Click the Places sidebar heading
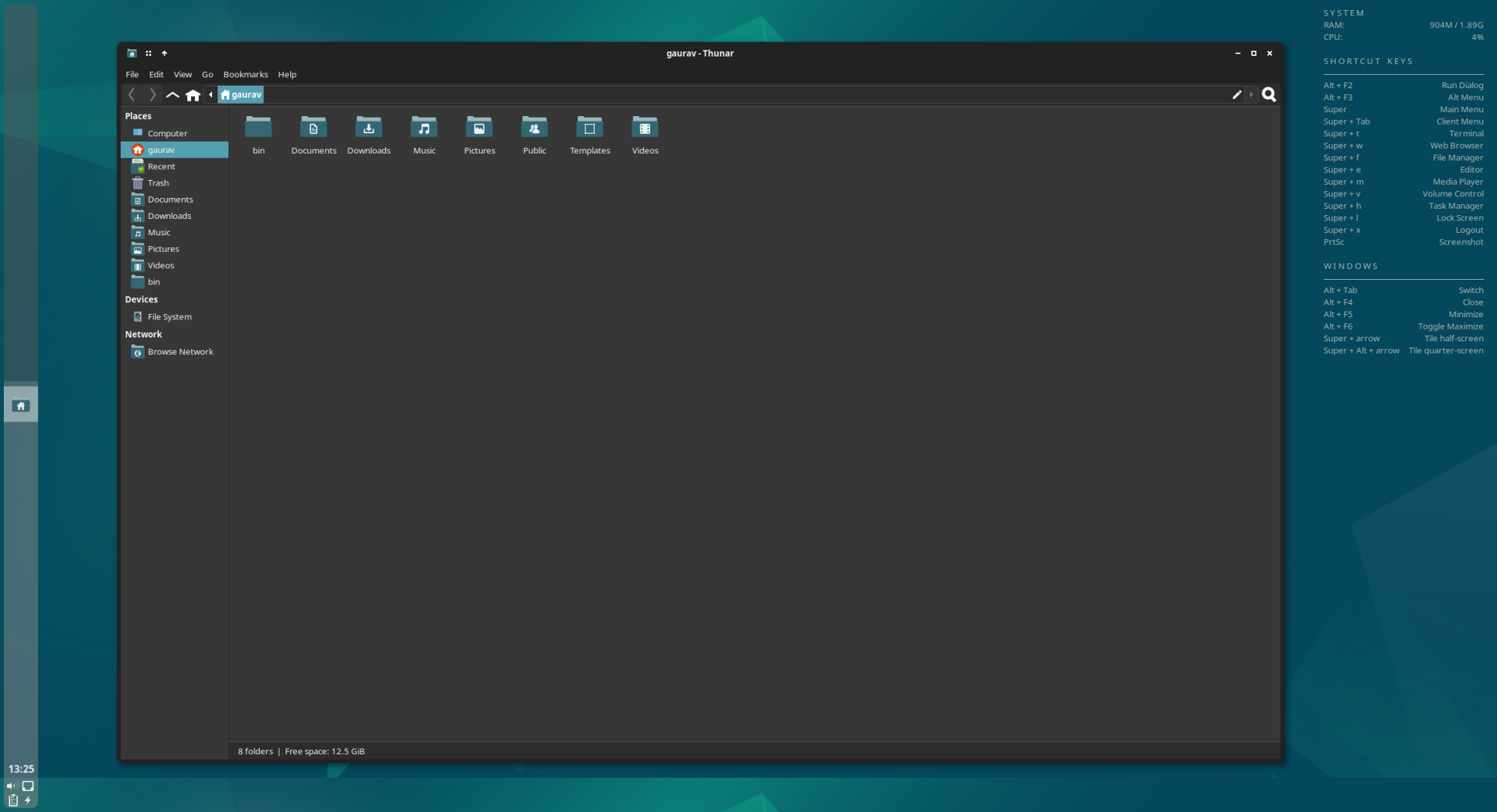 [138, 116]
